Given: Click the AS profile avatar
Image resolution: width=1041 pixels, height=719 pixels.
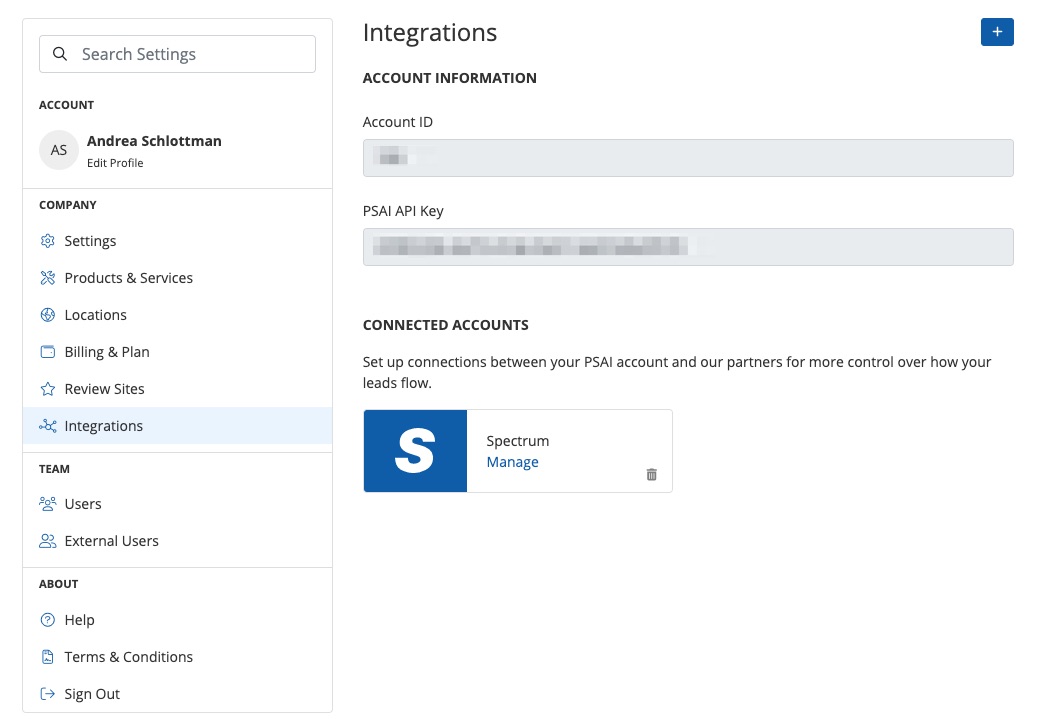Looking at the screenshot, I should [59, 150].
